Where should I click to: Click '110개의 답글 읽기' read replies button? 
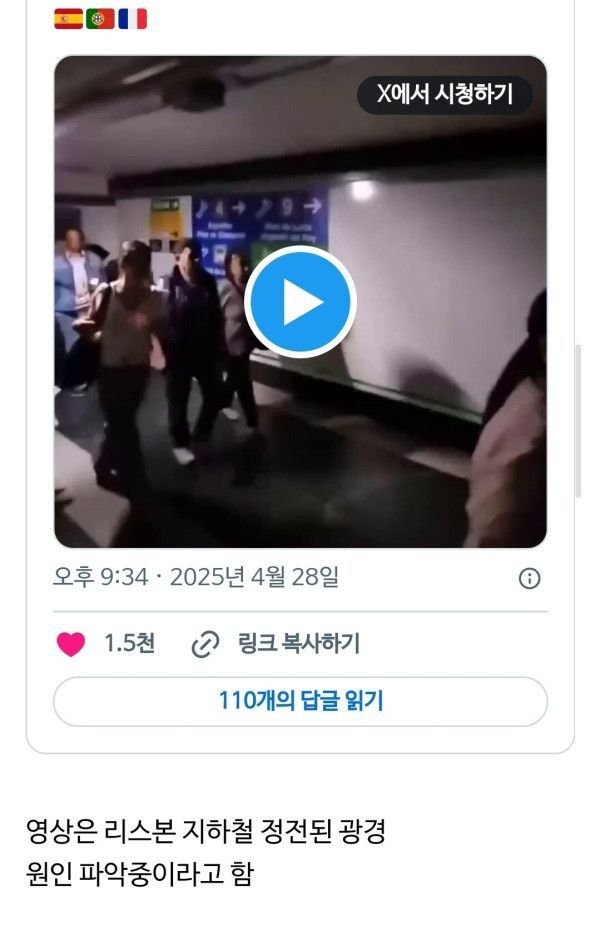click(x=300, y=702)
